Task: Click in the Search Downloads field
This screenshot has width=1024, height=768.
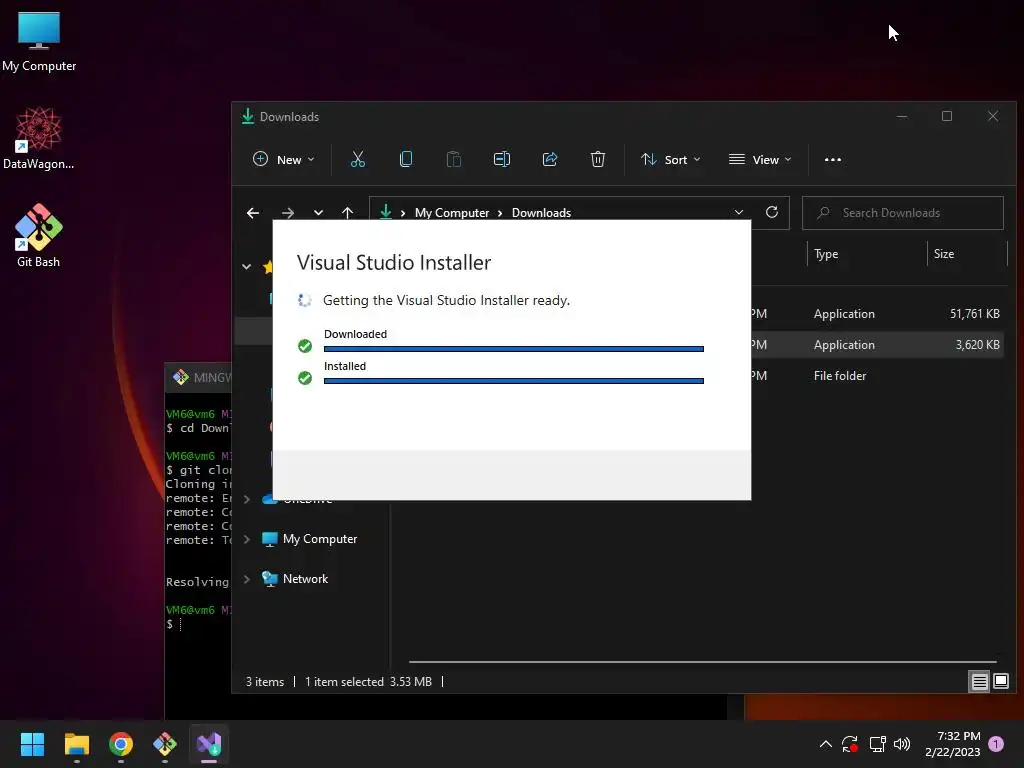Action: click(x=903, y=213)
